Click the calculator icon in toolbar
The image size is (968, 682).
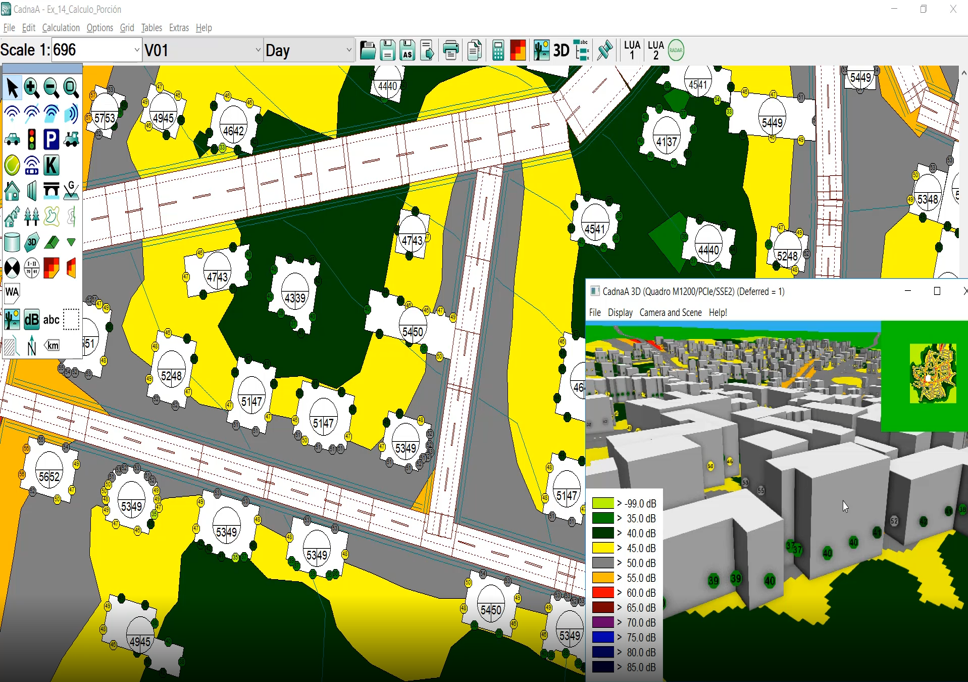pos(498,50)
